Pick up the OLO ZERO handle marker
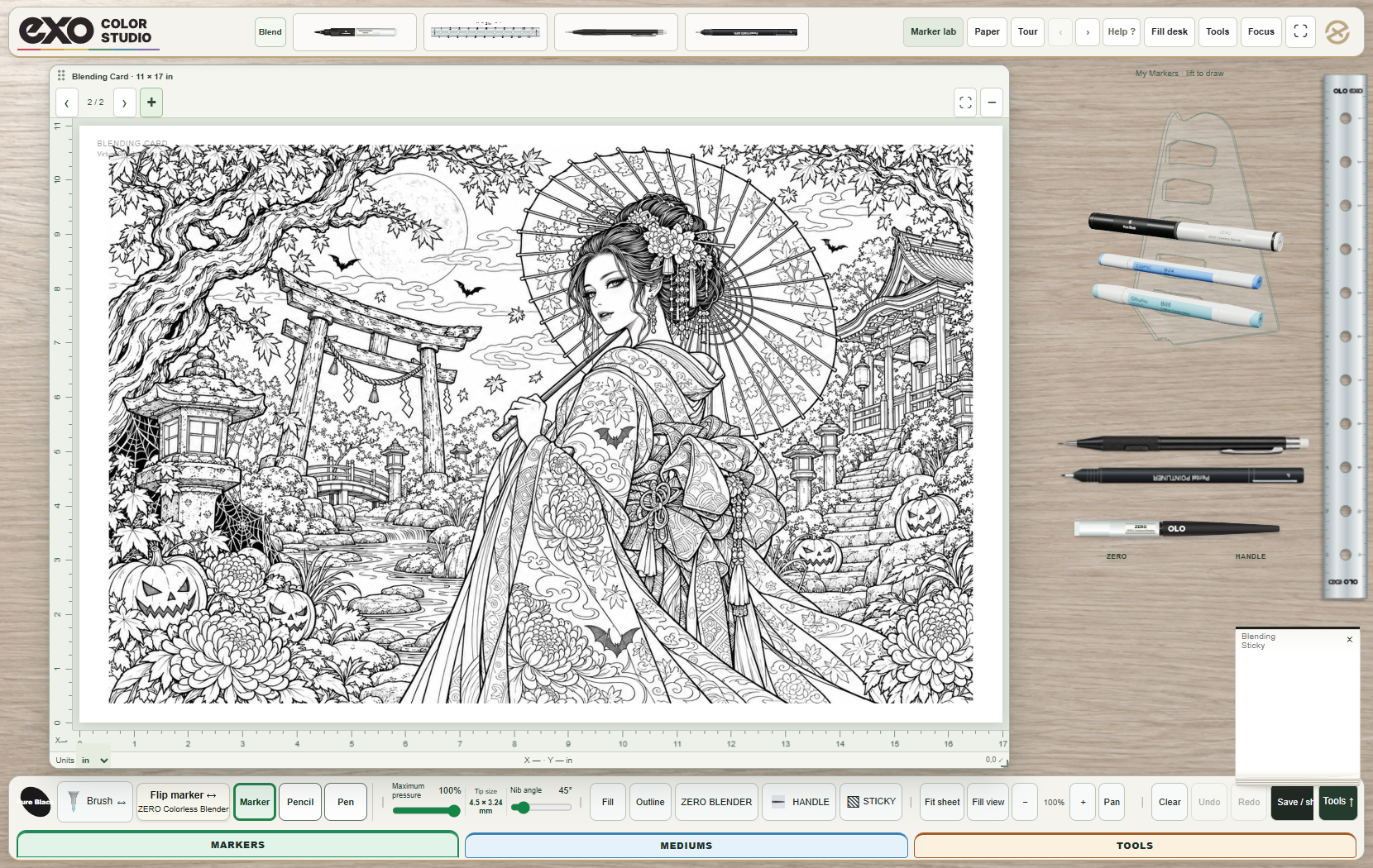The height and width of the screenshot is (868, 1373). (x=1176, y=528)
